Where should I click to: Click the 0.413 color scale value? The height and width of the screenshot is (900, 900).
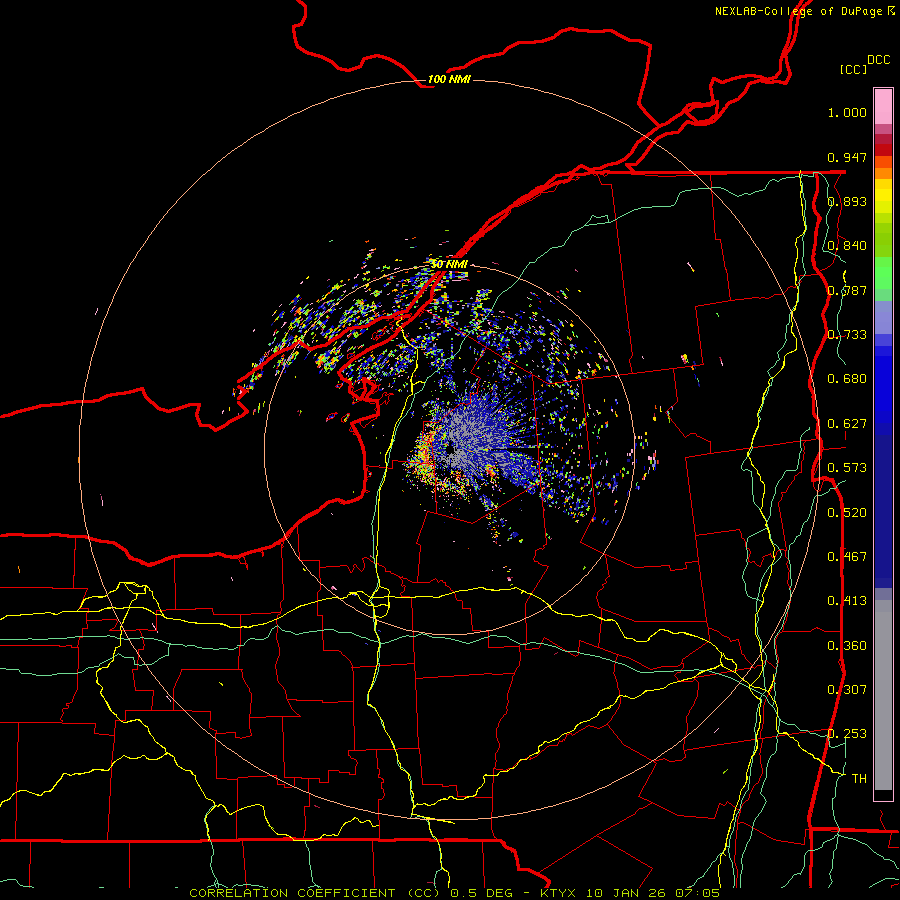847,601
